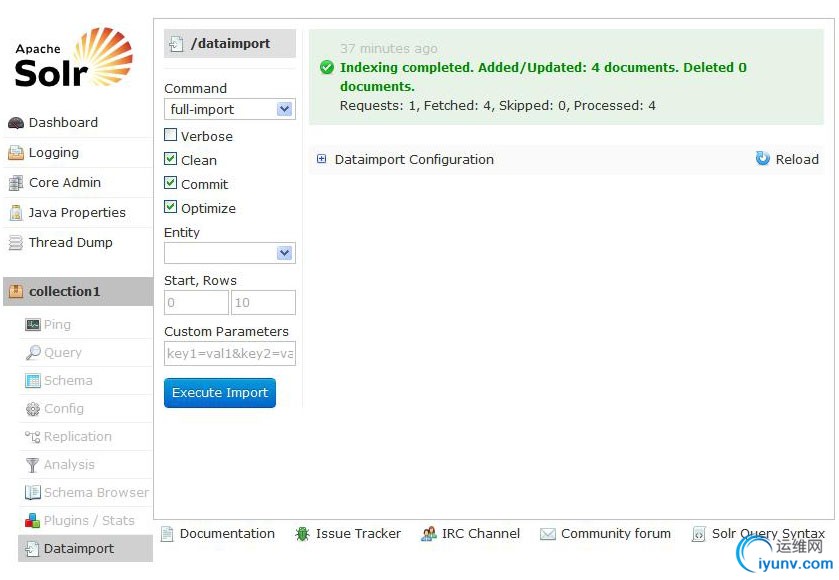Click the Logging icon in sidebar
839x580 pixels.
(x=16, y=153)
